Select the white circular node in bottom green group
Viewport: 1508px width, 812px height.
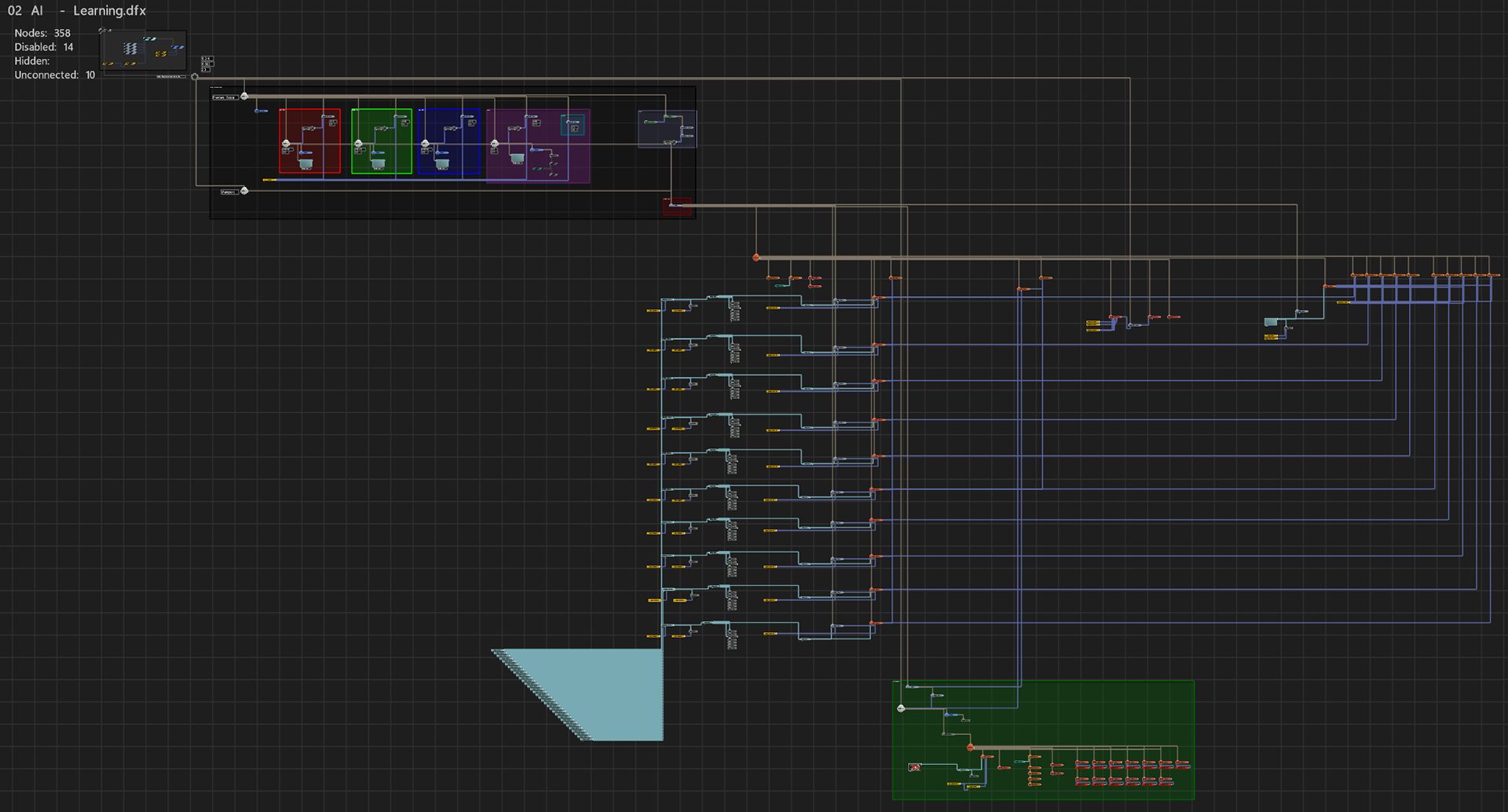[901, 708]
